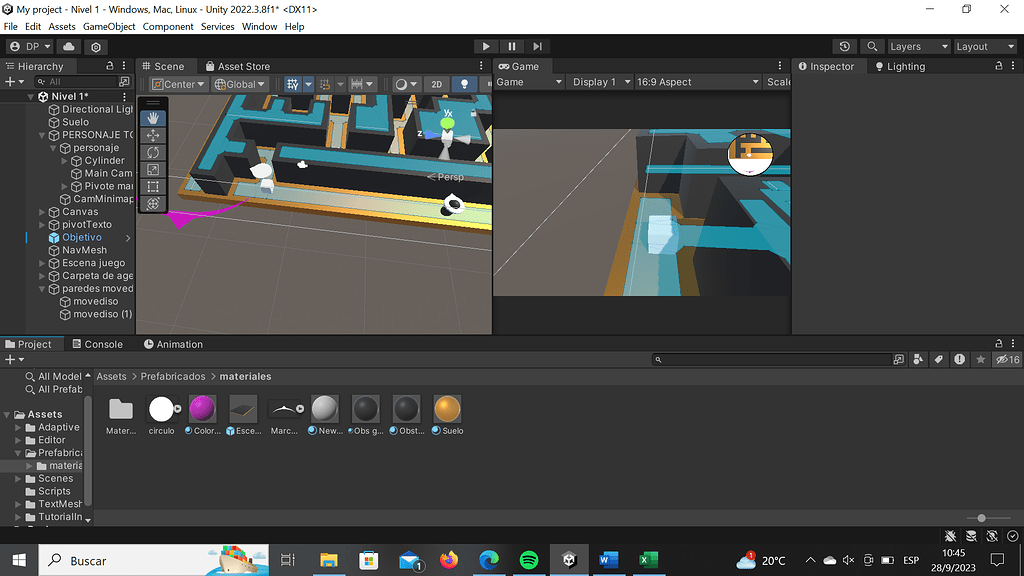Open the Layers dropdown

click(x=918, y=45)
